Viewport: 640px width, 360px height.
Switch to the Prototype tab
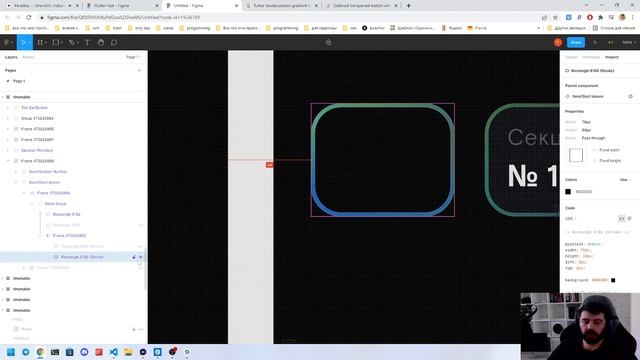tap(591, 57)
